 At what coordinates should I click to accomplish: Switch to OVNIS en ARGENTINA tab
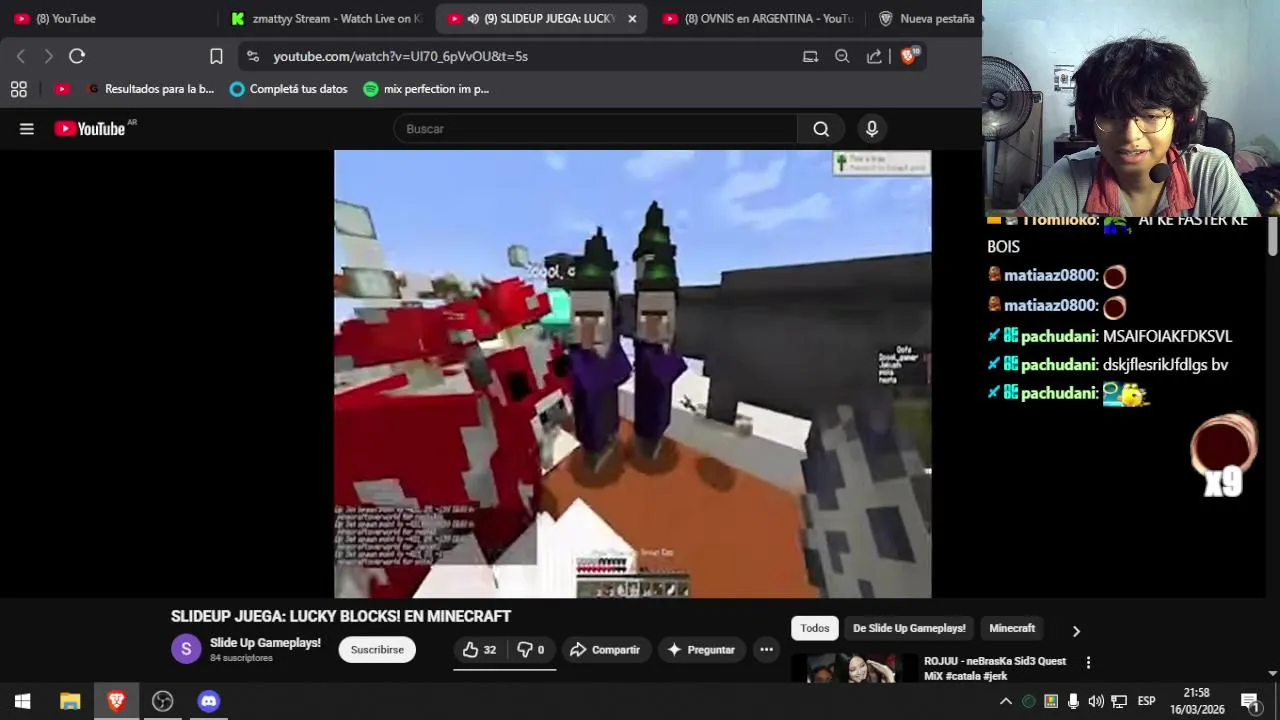[x=758, y=19]
